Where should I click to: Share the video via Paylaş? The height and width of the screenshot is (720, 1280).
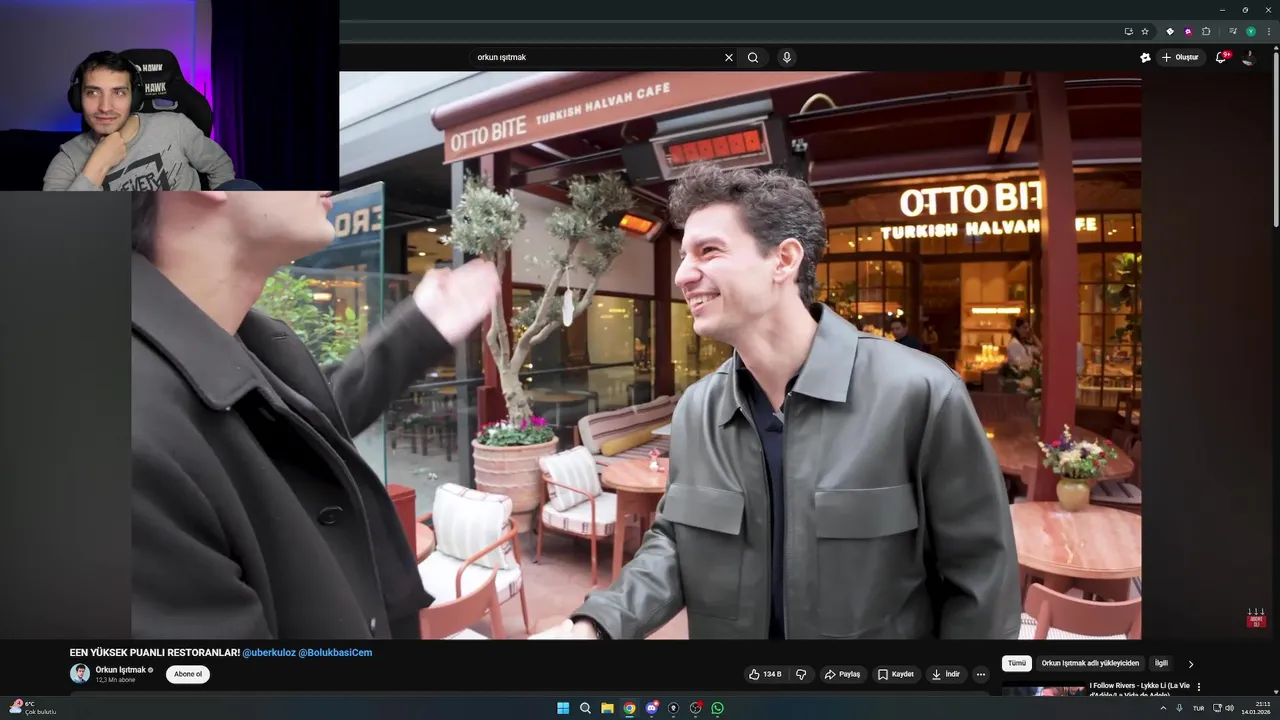842,674
